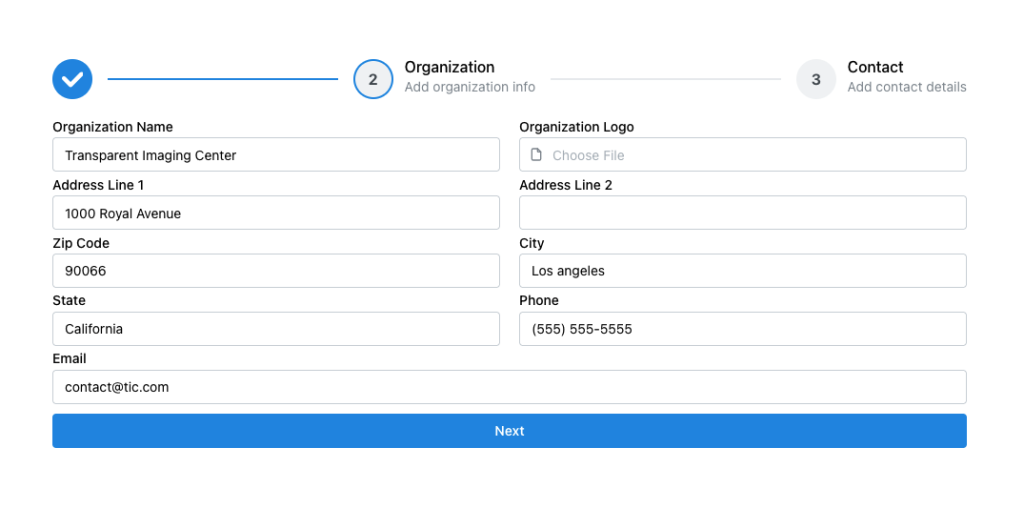Viewport: 1024px width, 529px height.
Task: Select the empty Address Line 2 field
Action: pyautogui.click(x=742, y=213)
